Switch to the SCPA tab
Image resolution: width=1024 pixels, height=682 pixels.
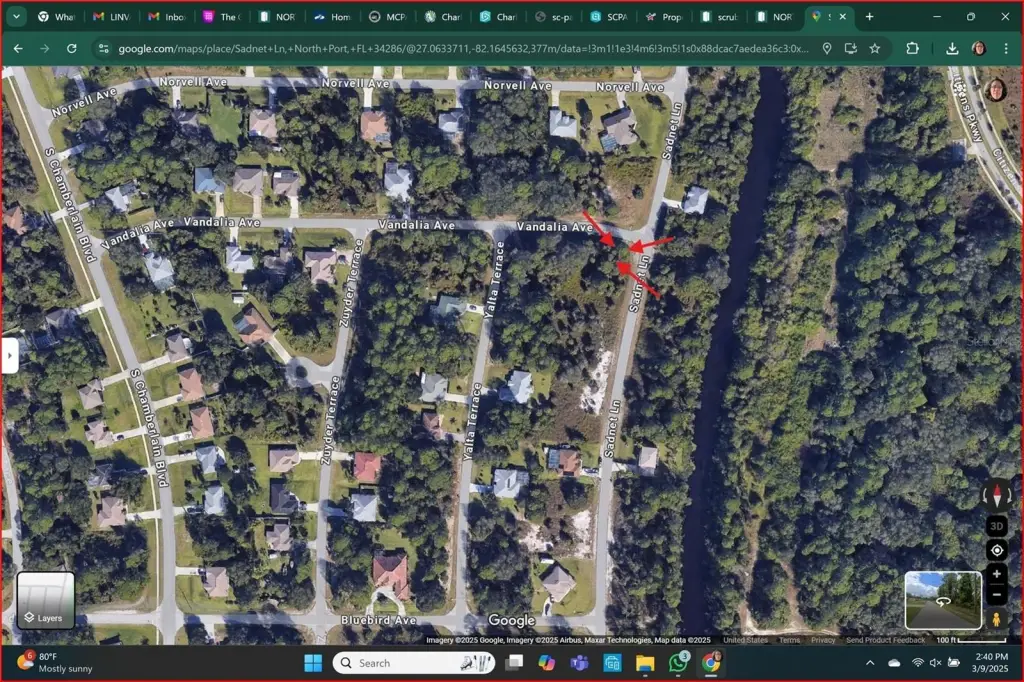pos(608,17)
